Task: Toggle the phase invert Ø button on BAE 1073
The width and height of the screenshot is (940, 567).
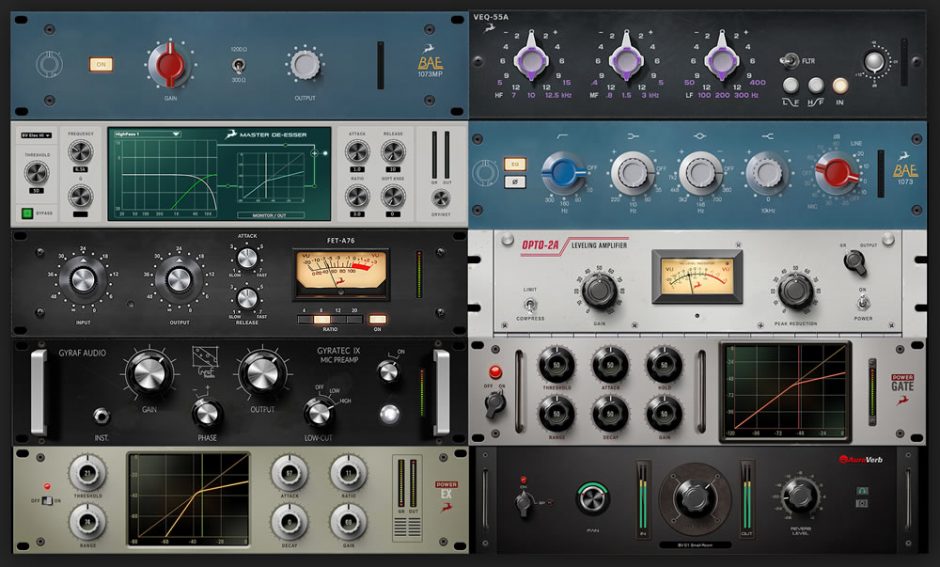Action: coord(515,180)
